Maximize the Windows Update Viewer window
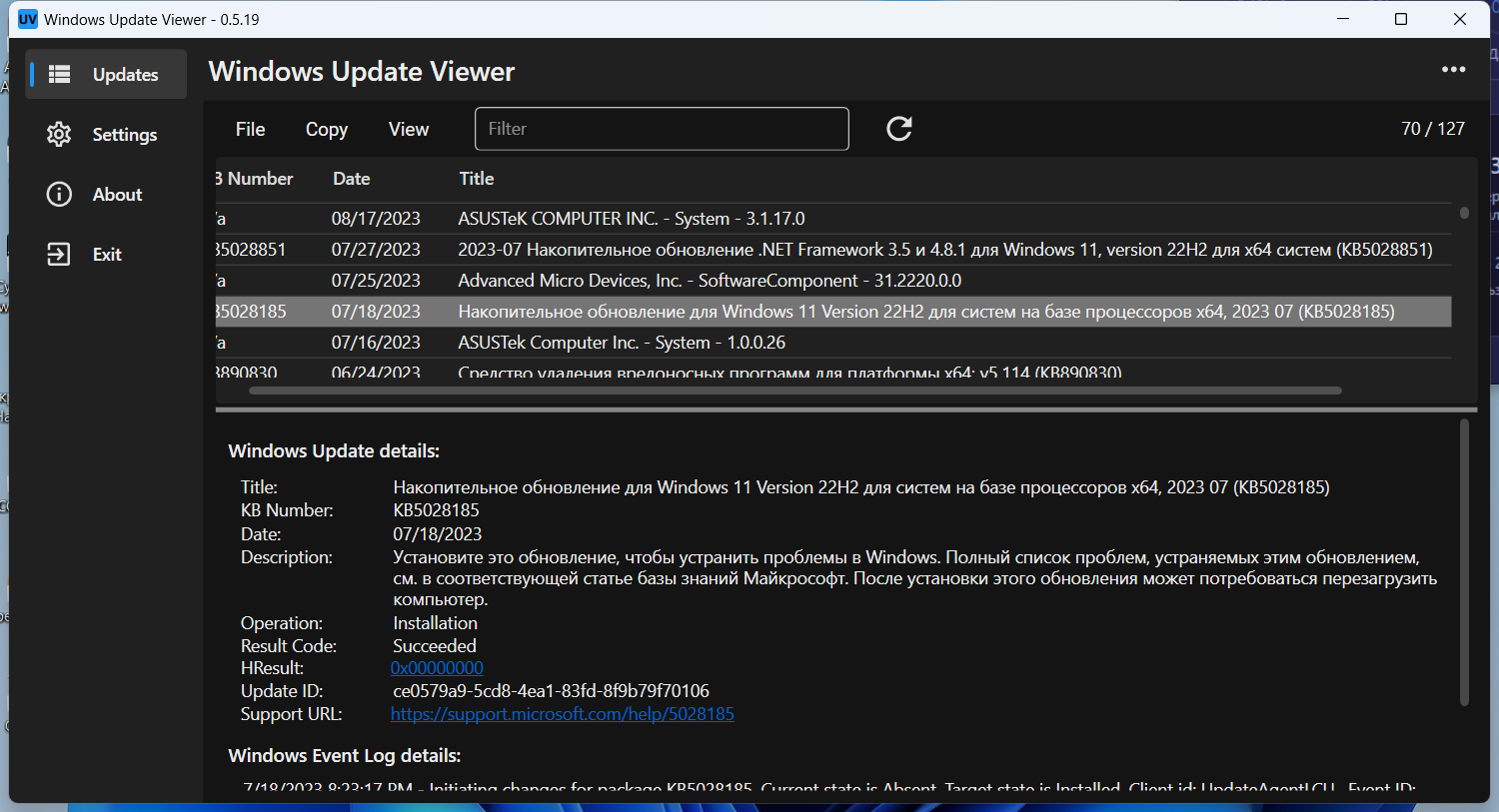1499x812 pixels. point(1401,19)
